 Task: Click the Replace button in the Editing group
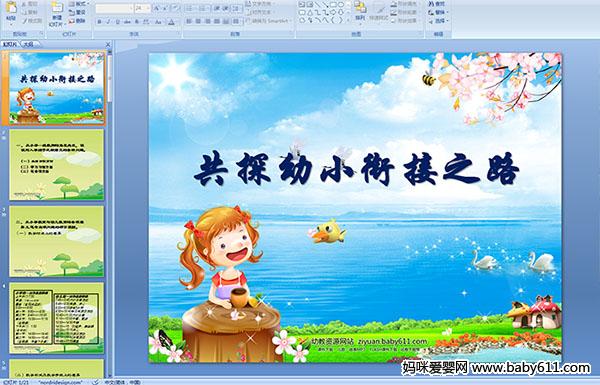(x=438, y=12)
